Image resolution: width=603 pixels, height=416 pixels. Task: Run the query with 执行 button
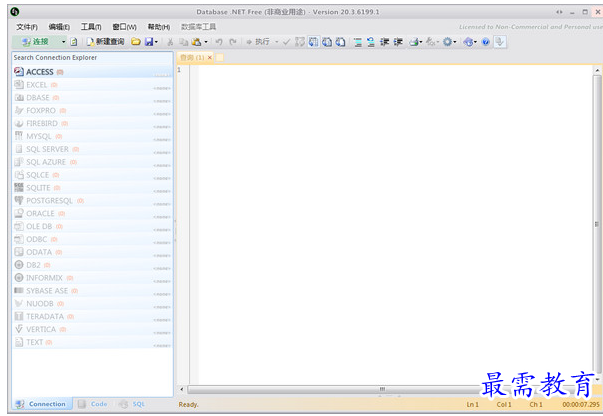point(258,42)
